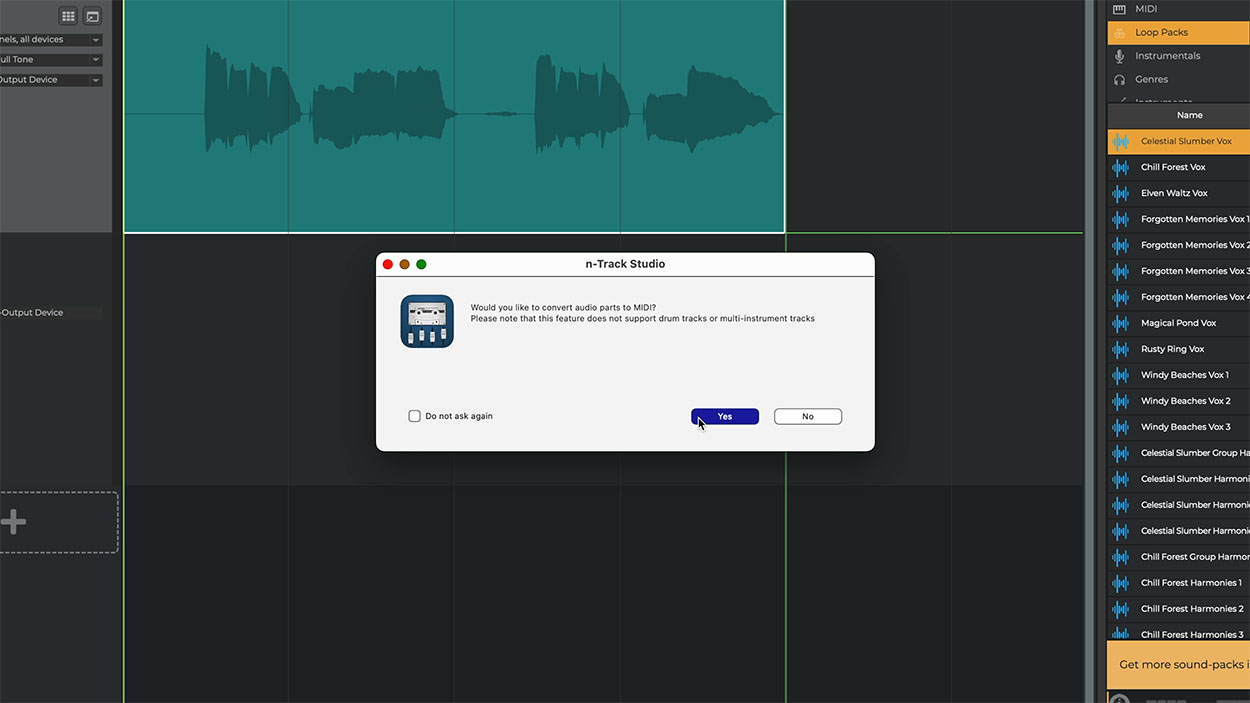
Task: Confirm conversion with the Yes button
Action: click(724, 416)
